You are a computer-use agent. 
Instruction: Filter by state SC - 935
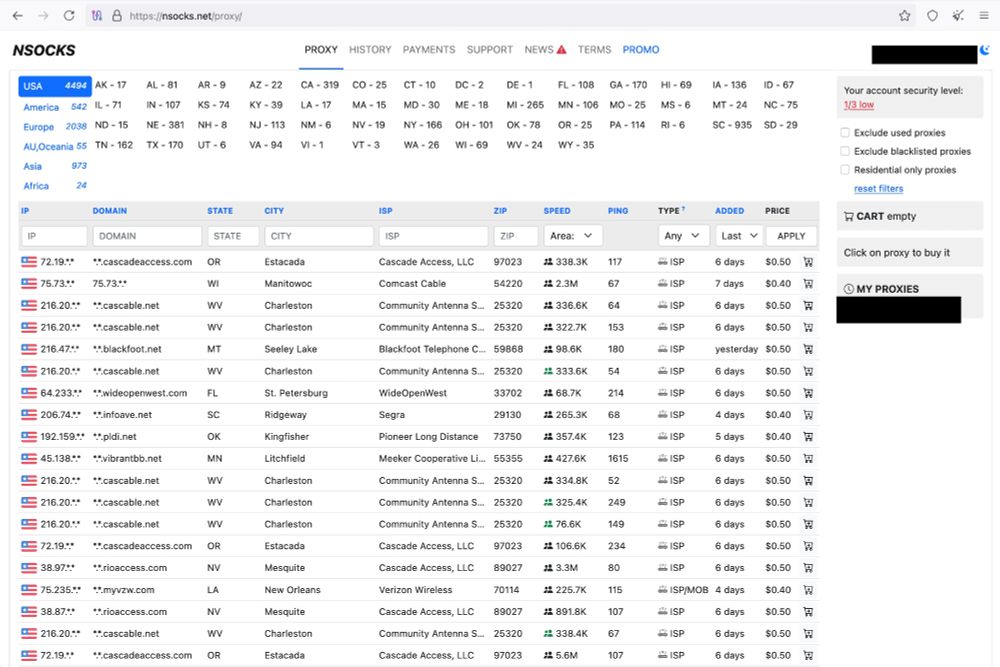tap(732, 125)
